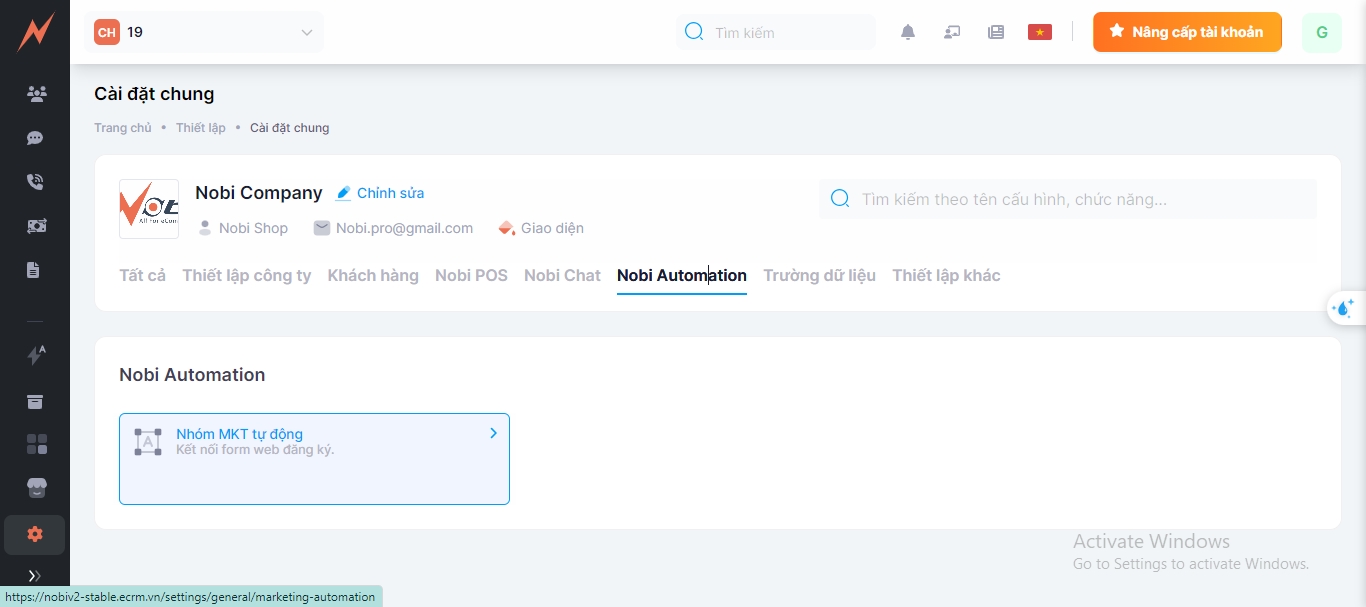Switch to the Khách hàng tab
Screen dimensions: 1366x607
point(373,275)
